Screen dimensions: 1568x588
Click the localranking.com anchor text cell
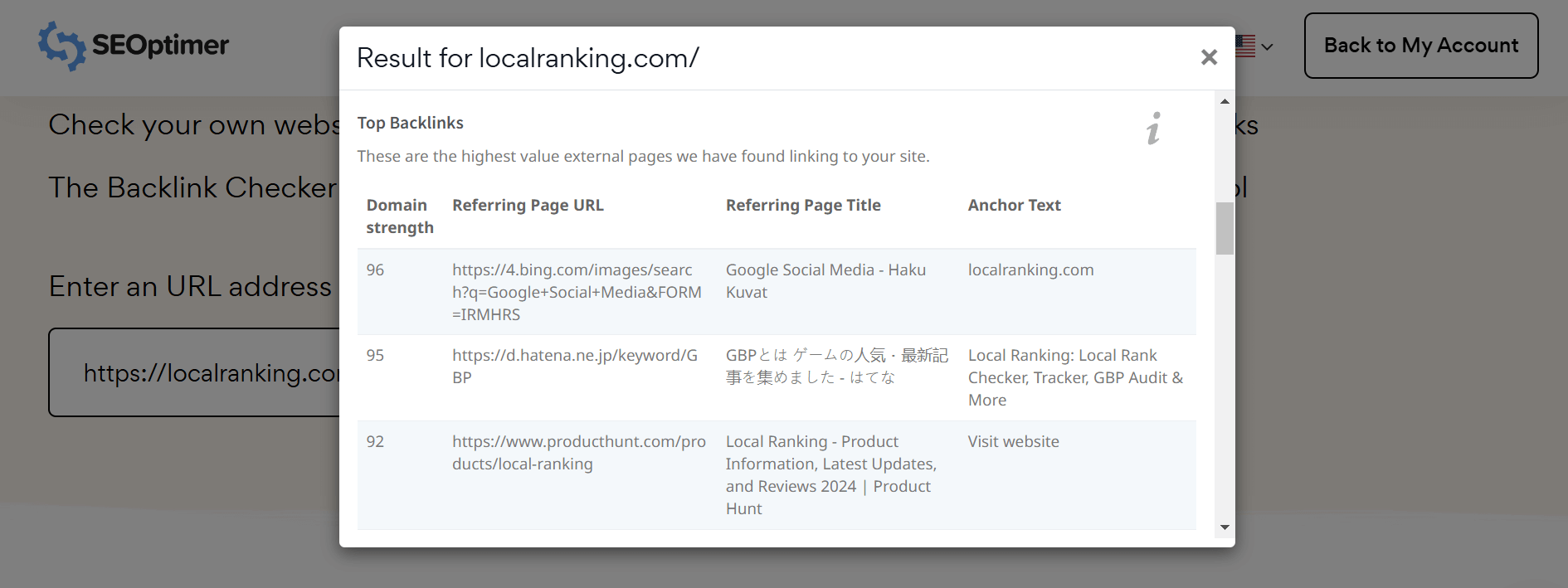coord(1030,270)
